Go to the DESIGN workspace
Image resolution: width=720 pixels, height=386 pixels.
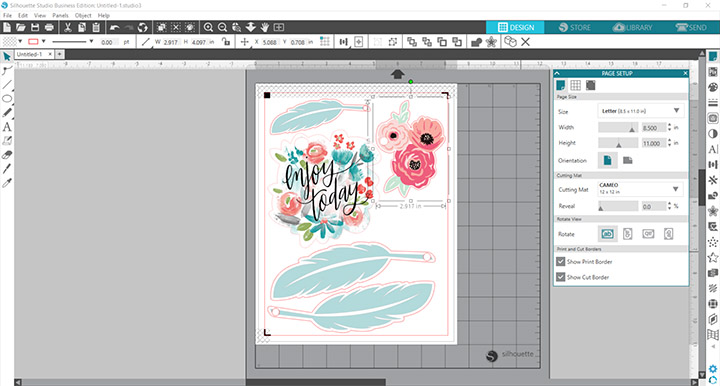516,28
